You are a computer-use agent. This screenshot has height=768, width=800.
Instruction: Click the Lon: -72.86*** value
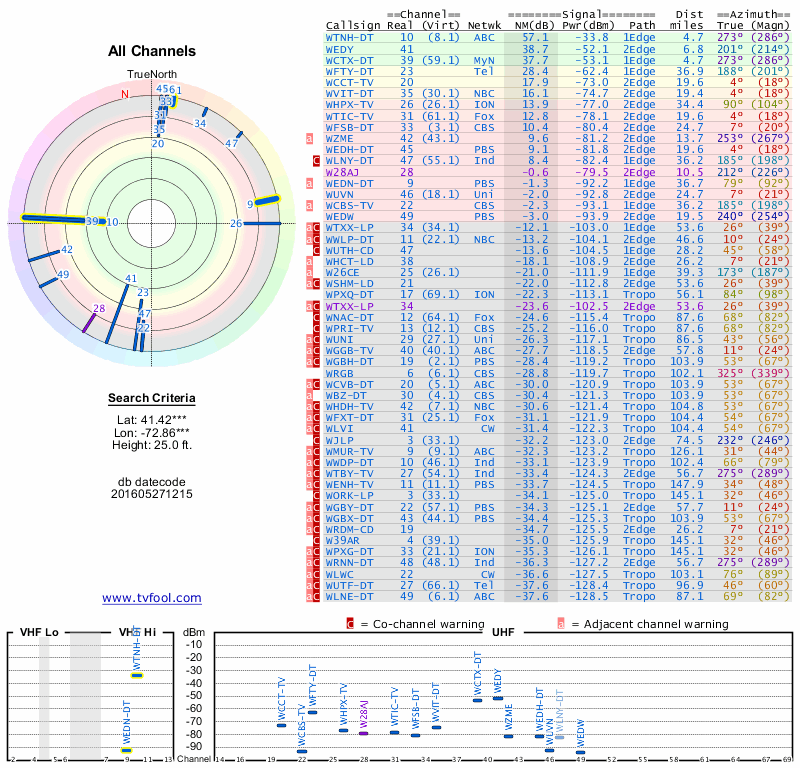tap(152, 433)
